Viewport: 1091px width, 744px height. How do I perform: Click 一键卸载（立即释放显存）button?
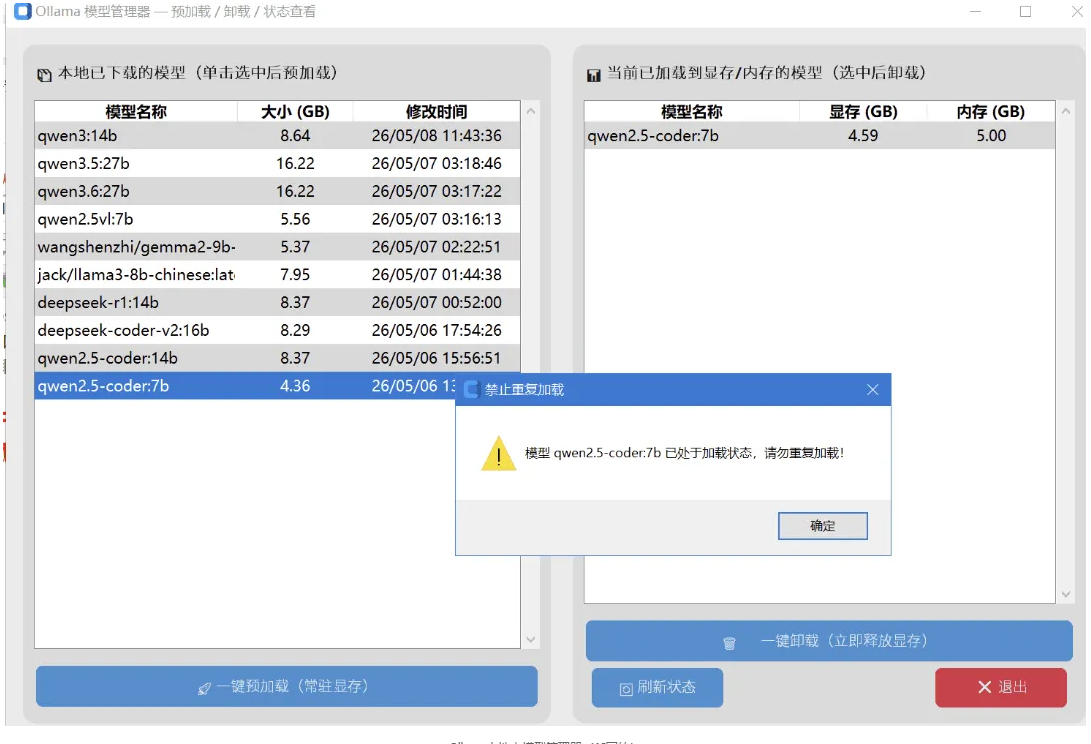click(829, 641)
